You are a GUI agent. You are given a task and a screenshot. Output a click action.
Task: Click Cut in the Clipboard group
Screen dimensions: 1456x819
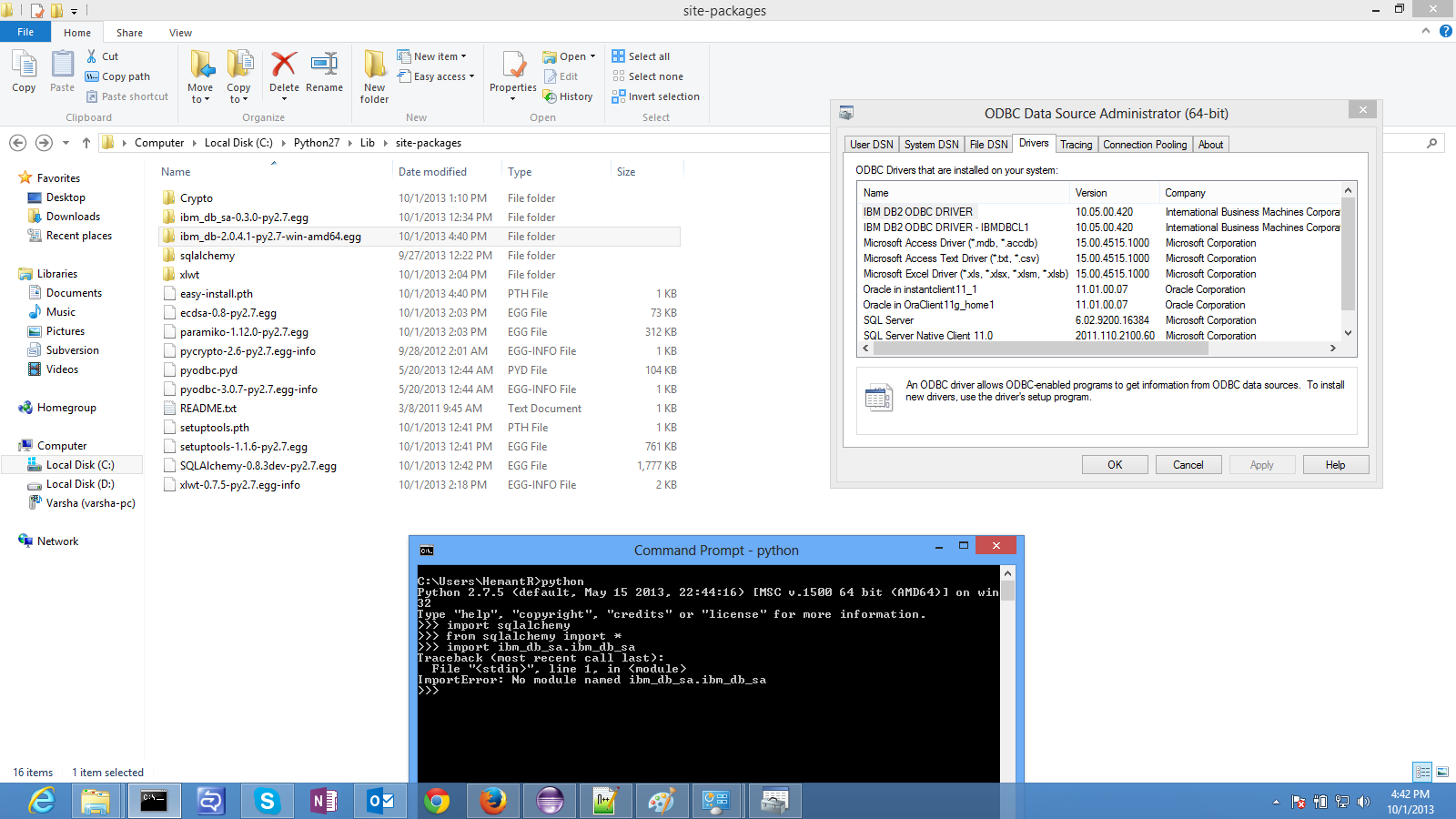102,56
